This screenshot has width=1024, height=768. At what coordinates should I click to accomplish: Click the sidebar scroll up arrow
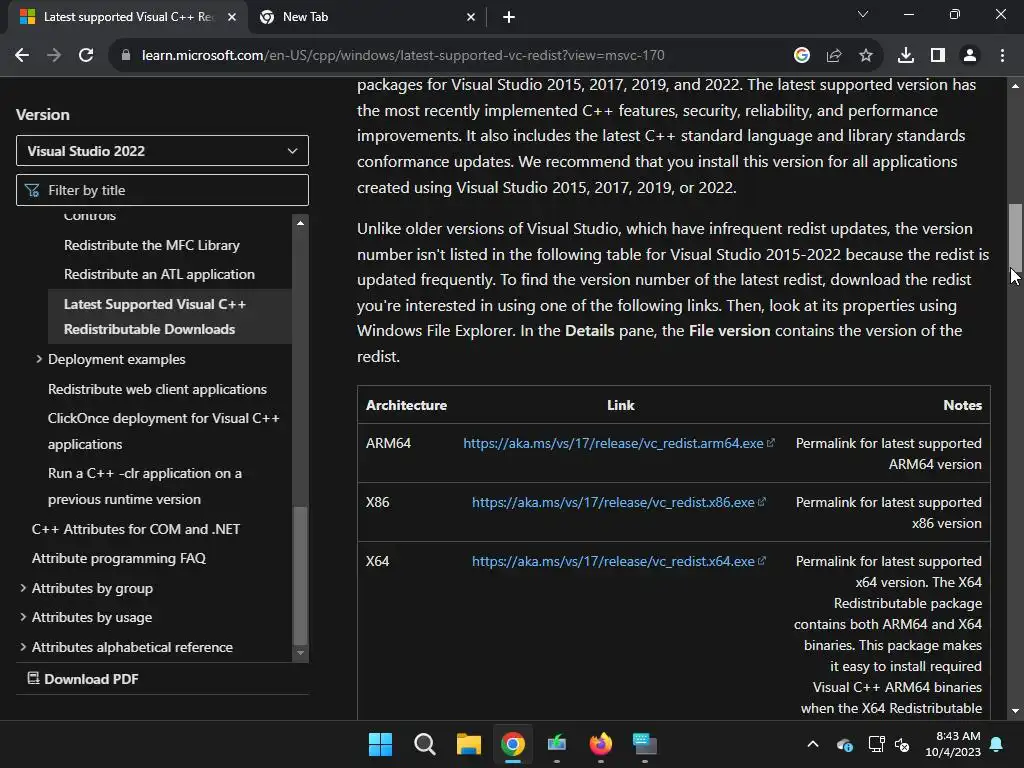pos(300,223)
